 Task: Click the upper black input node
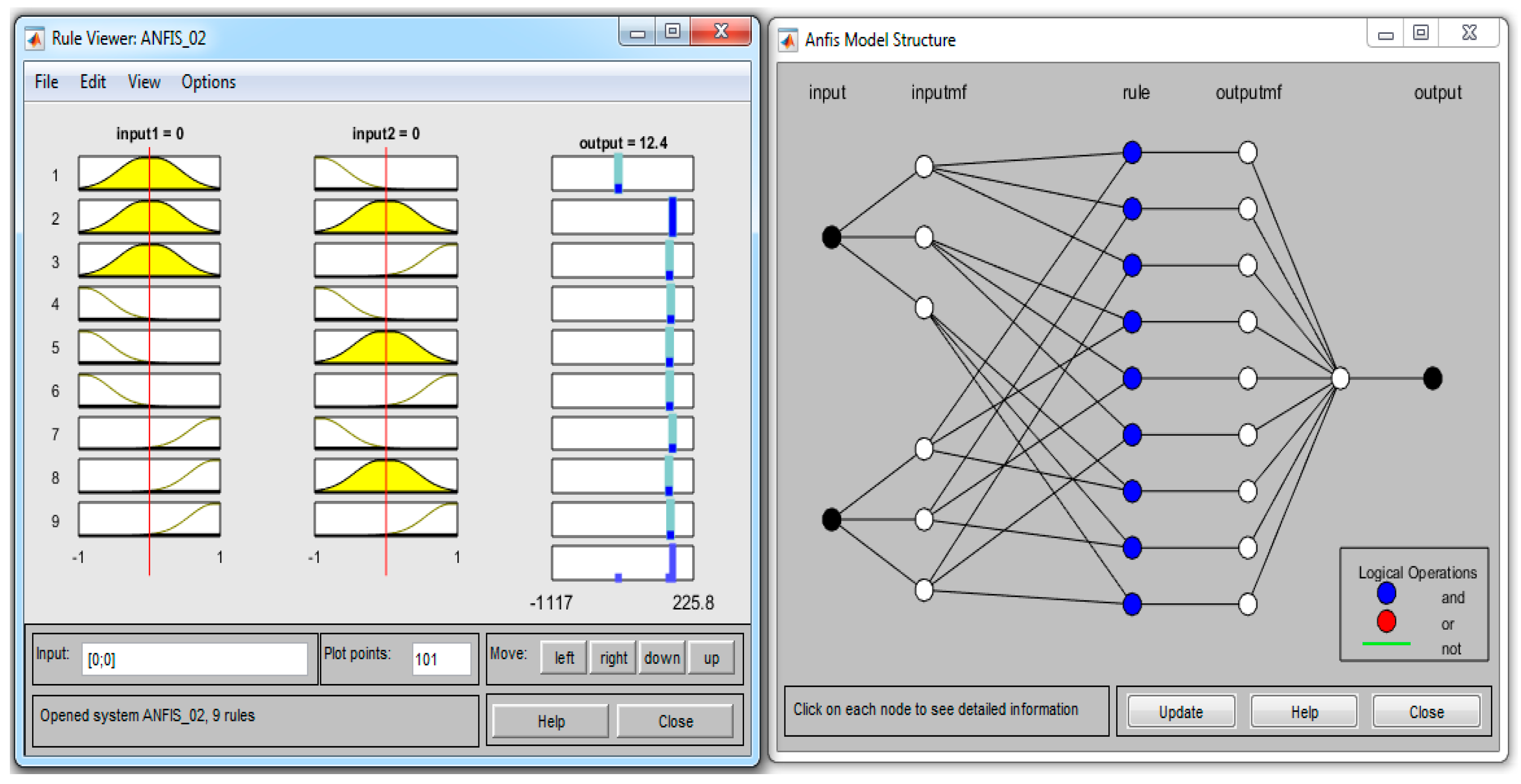point(831,237)
